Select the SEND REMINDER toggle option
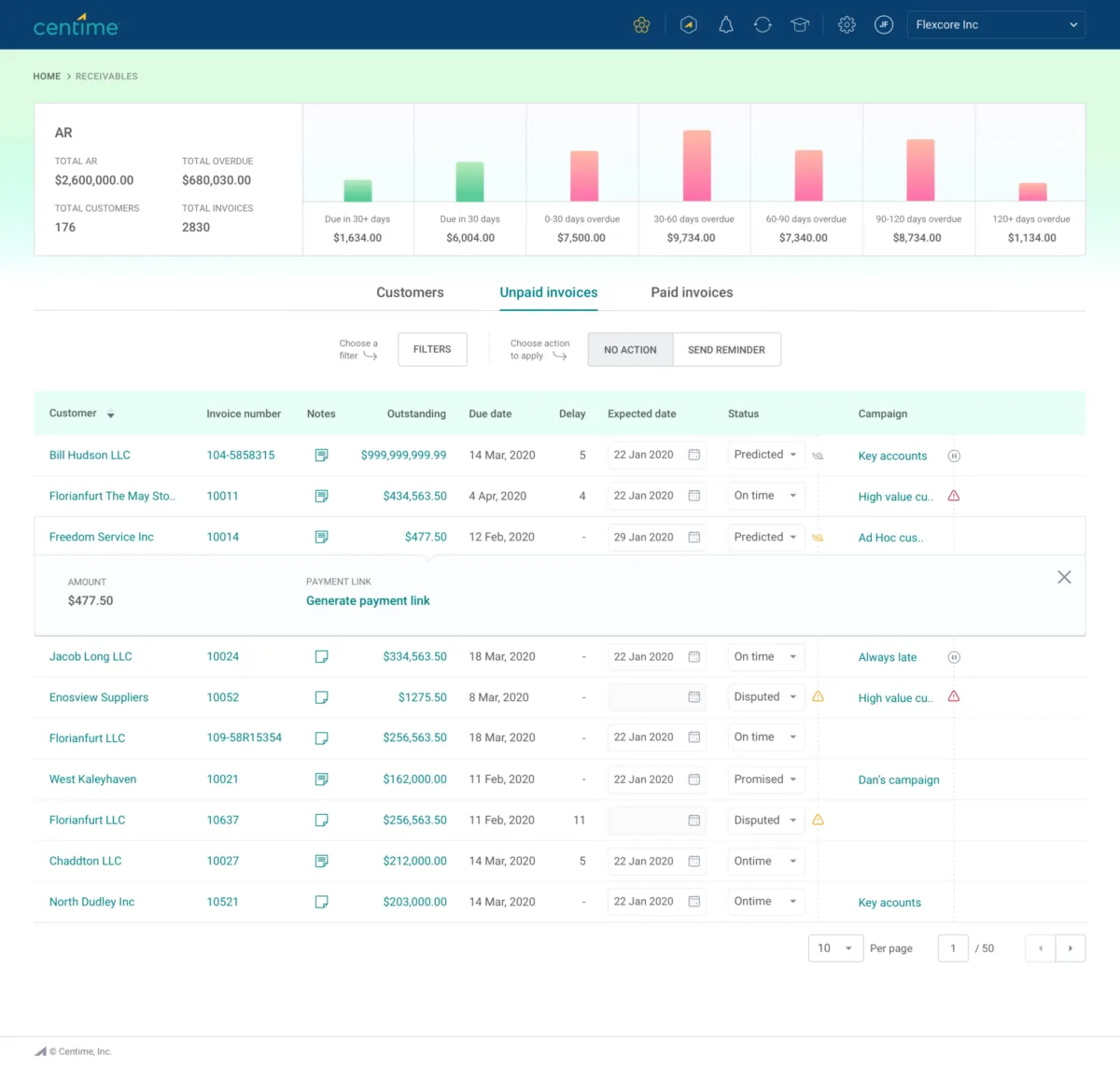This screenshot has height=1067, width=1120. (x=726, y=350)
